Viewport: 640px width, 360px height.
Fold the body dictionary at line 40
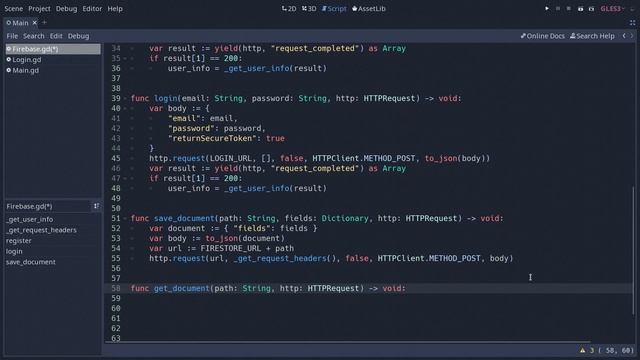[x=125, y=109]
